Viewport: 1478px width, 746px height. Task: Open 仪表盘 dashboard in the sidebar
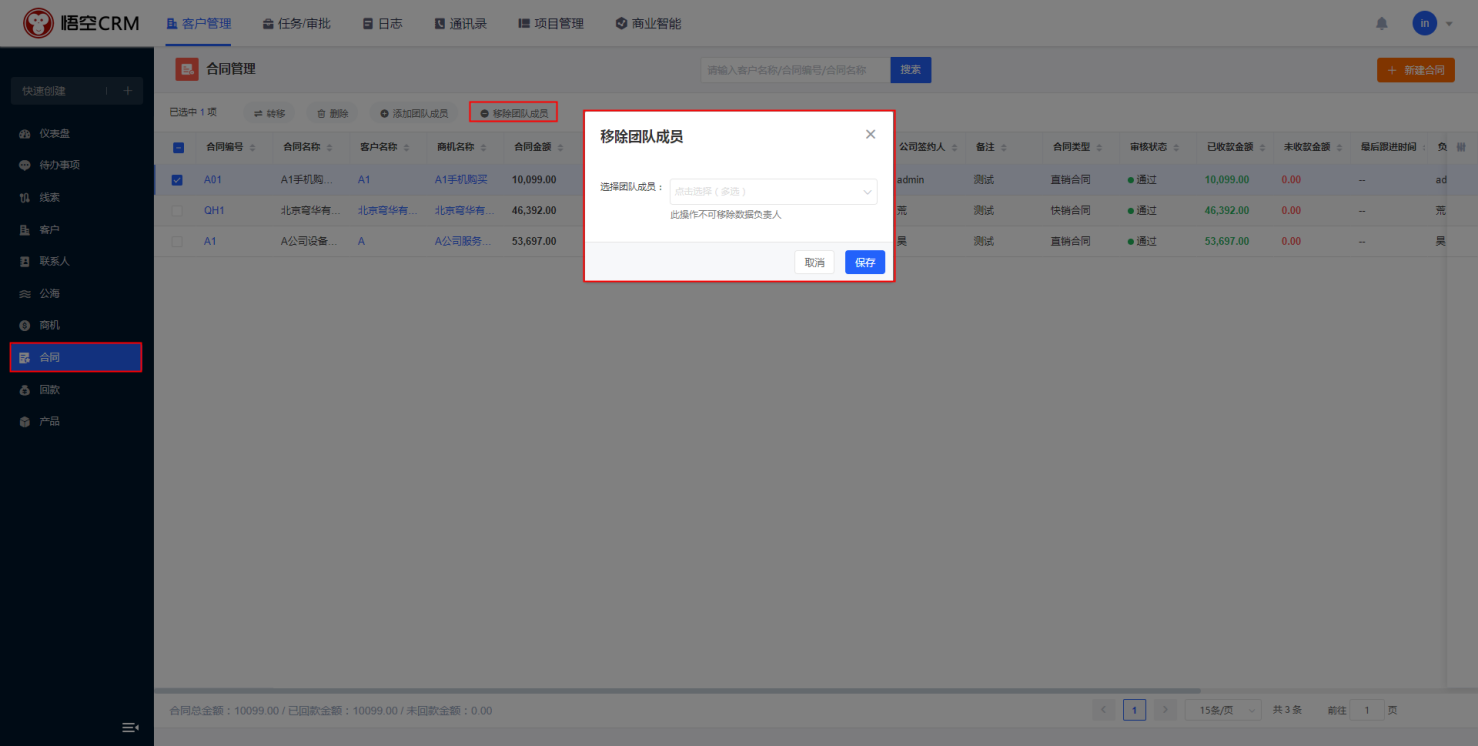click(x=54, y=133)
